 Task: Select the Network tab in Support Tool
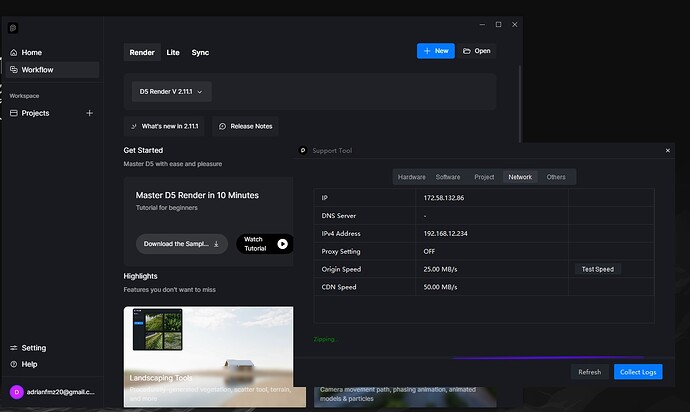[520, 177]
